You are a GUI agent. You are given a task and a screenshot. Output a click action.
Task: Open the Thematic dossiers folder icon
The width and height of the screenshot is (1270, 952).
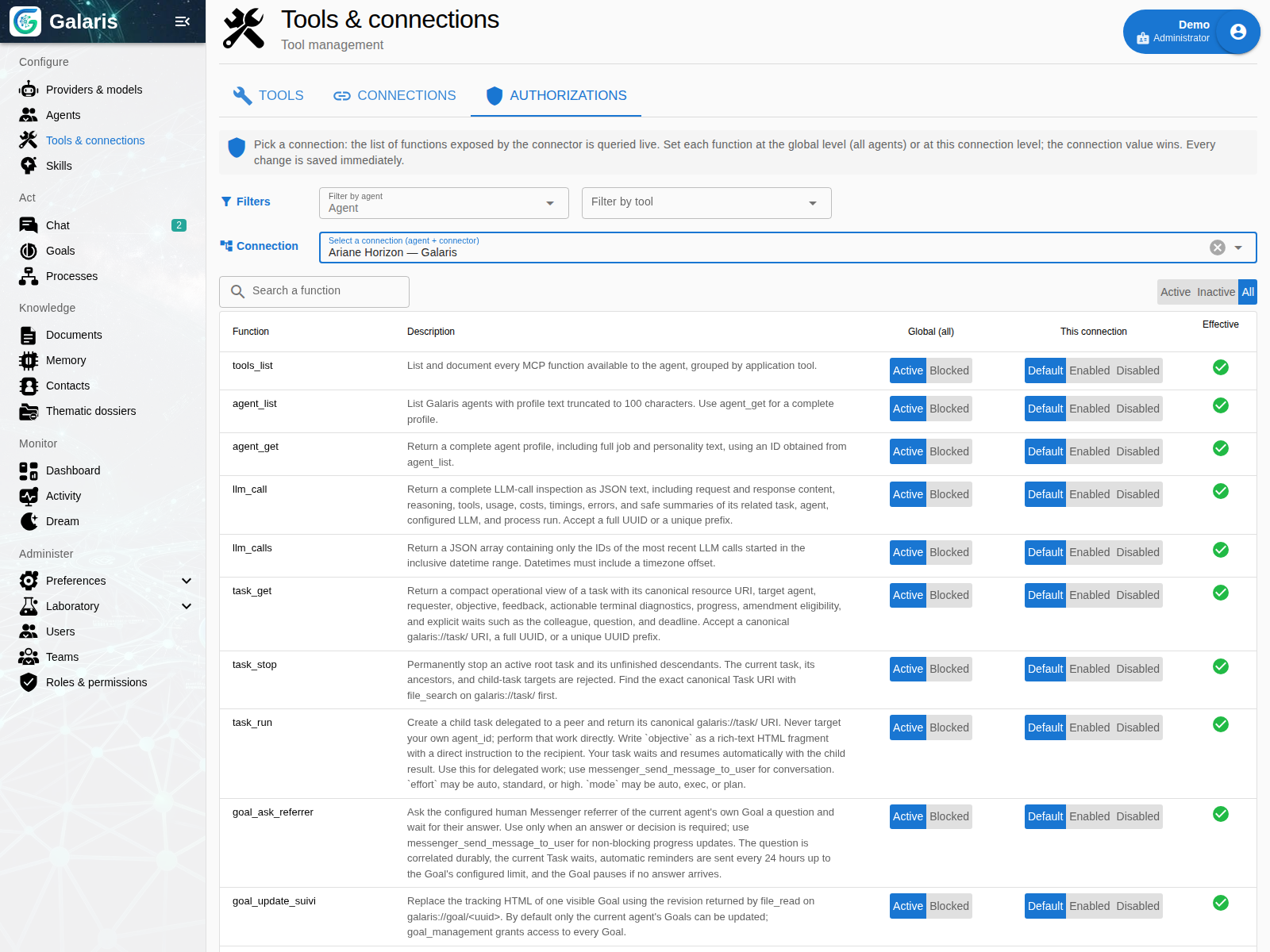pyautogui.click(x=29, y=411)
